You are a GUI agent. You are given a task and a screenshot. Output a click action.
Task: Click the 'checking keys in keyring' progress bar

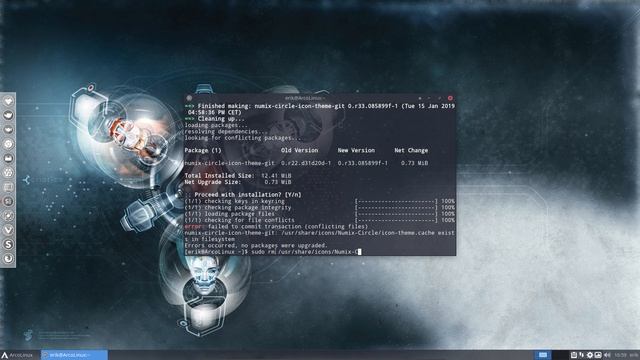pyautogui.click(x=396, y=201)
